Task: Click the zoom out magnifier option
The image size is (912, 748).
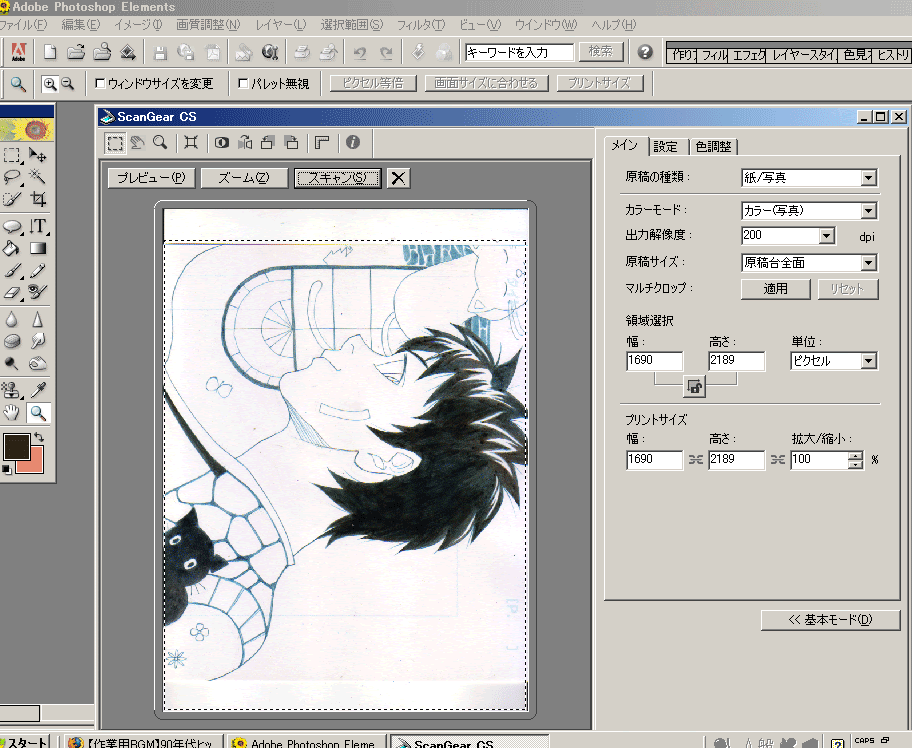Action: (x=68, y=84)
